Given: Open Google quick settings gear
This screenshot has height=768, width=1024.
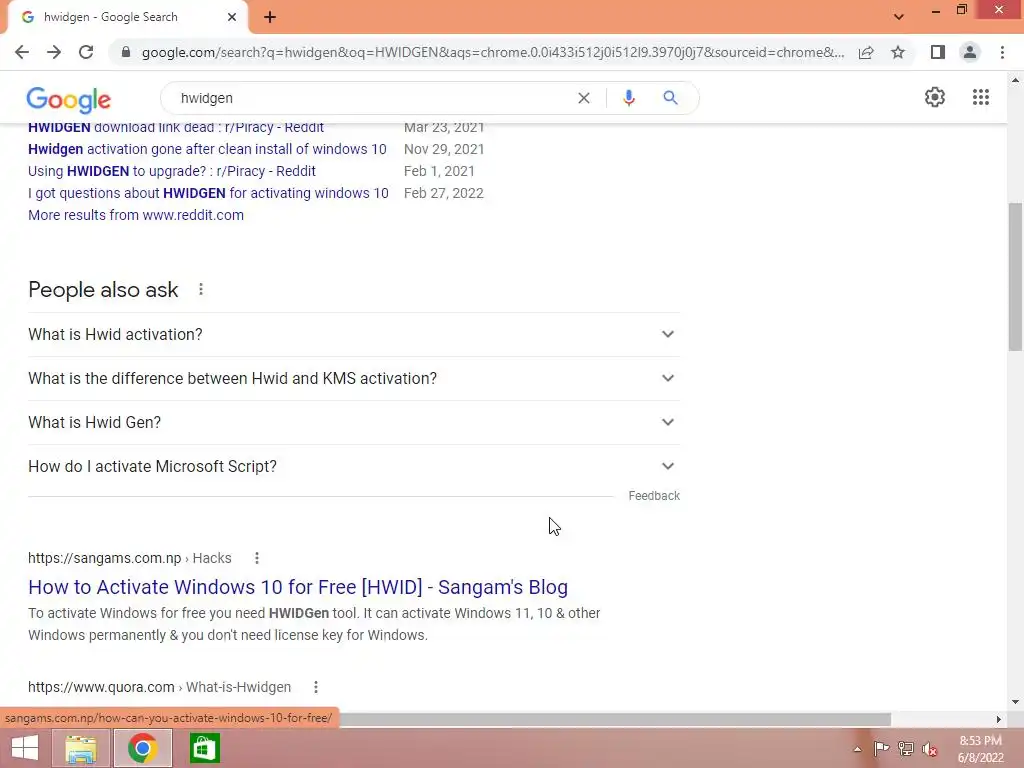Looking at the screenshot, I should point(935,97).
